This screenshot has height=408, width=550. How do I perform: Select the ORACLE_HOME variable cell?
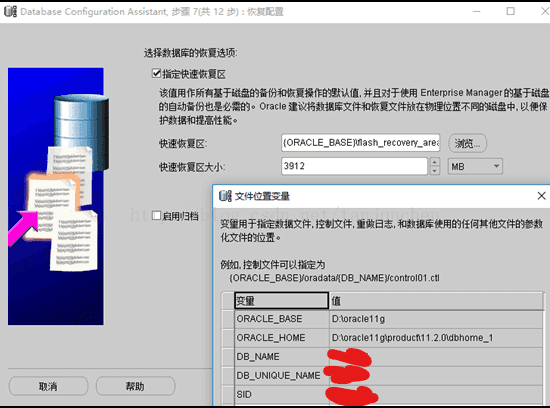(x=282, y=338)
